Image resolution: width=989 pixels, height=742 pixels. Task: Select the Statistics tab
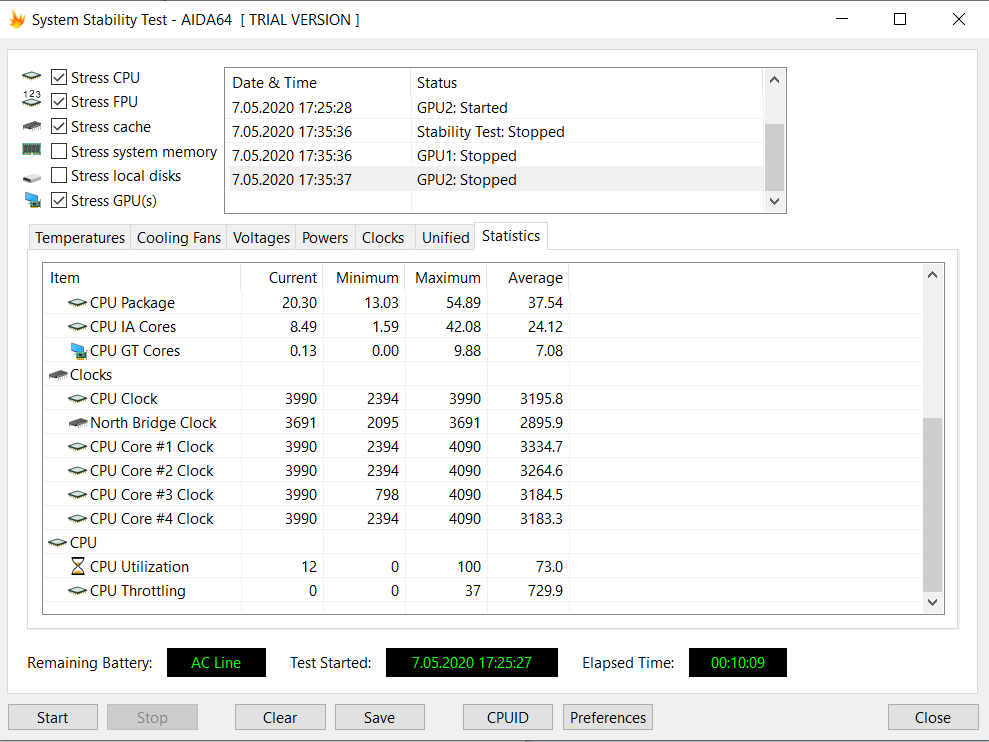point(511,236)
